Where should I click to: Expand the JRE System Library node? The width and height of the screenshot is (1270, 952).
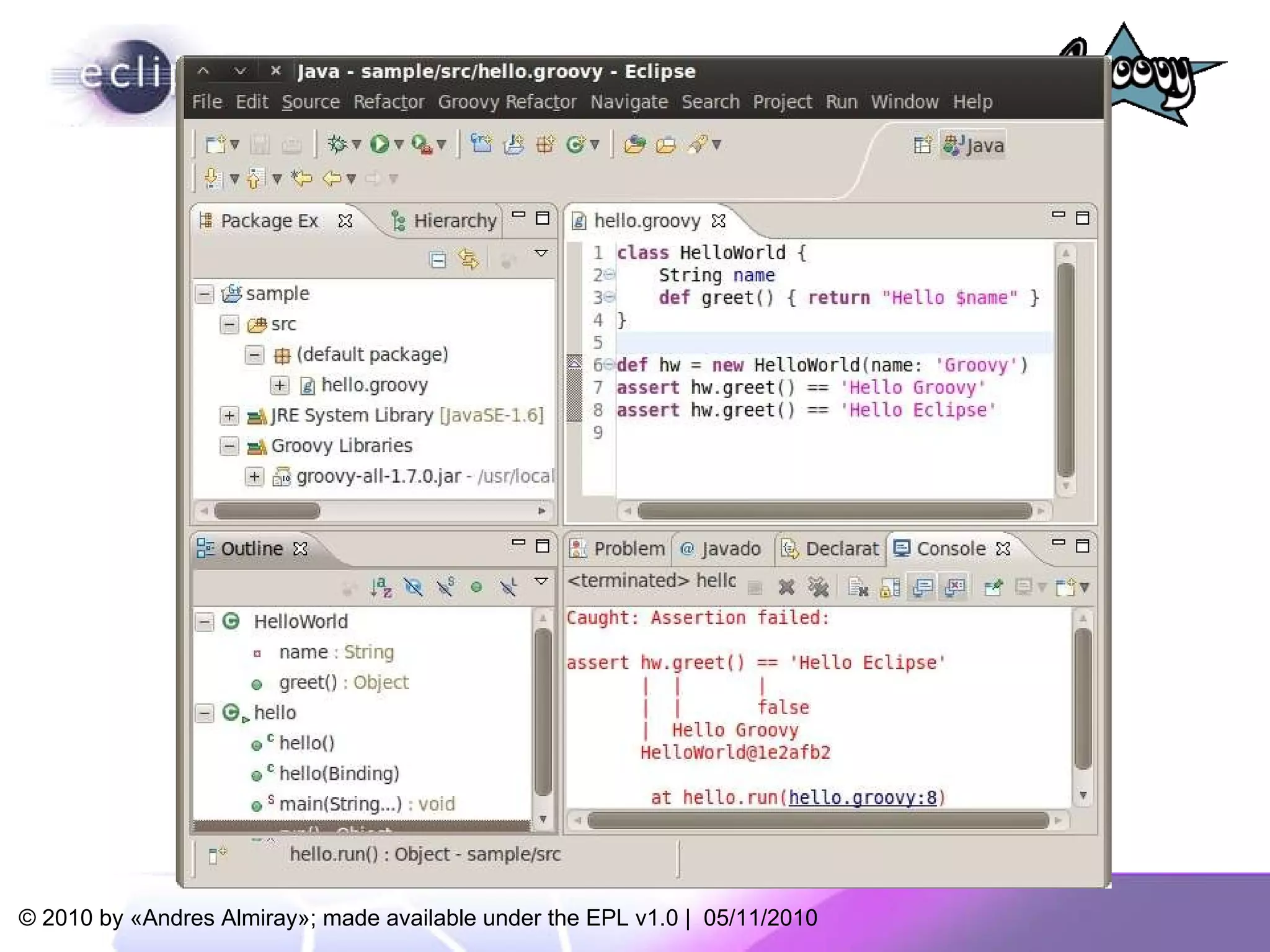coord(229,415)
